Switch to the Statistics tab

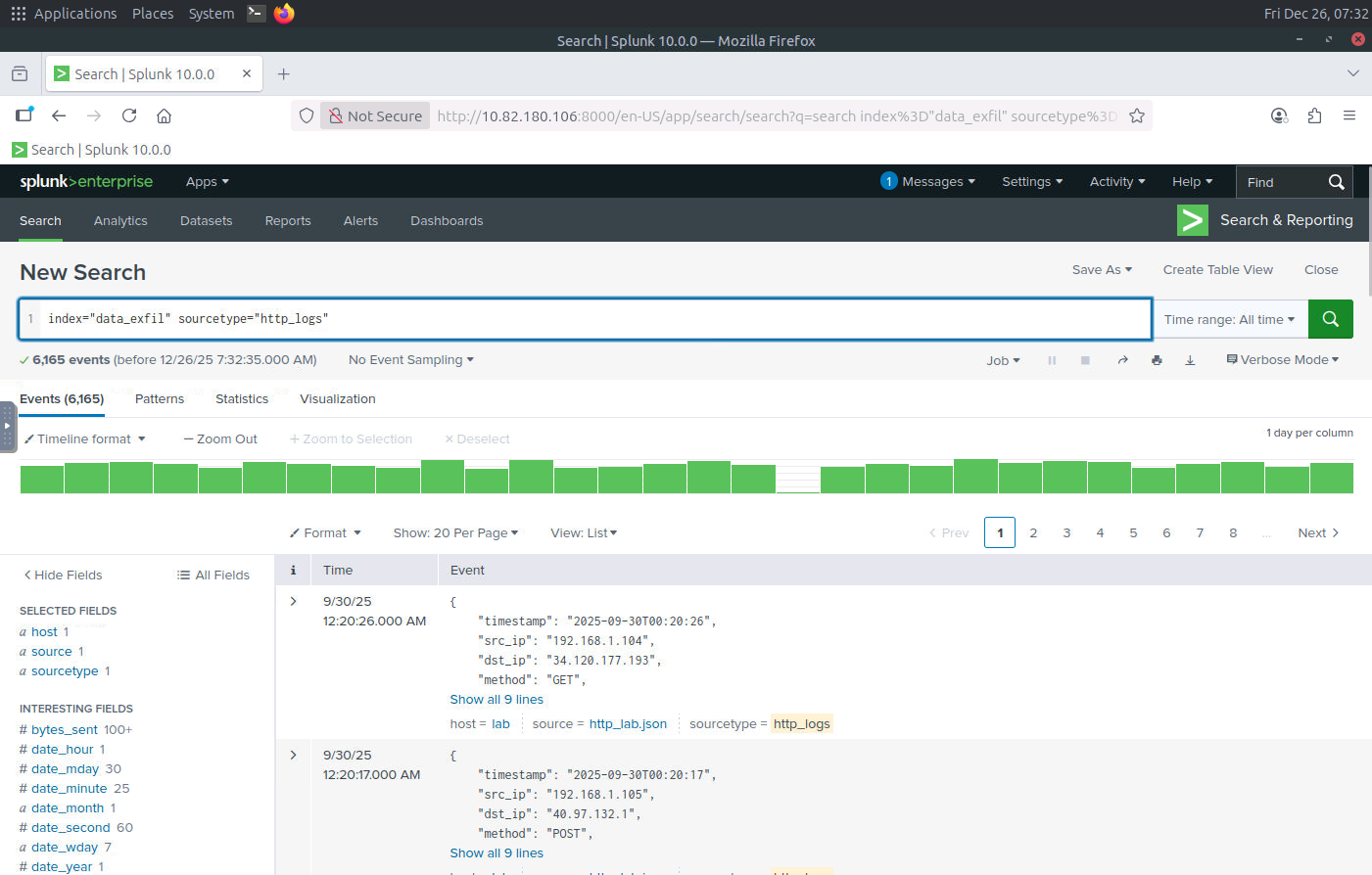(242, 398)
